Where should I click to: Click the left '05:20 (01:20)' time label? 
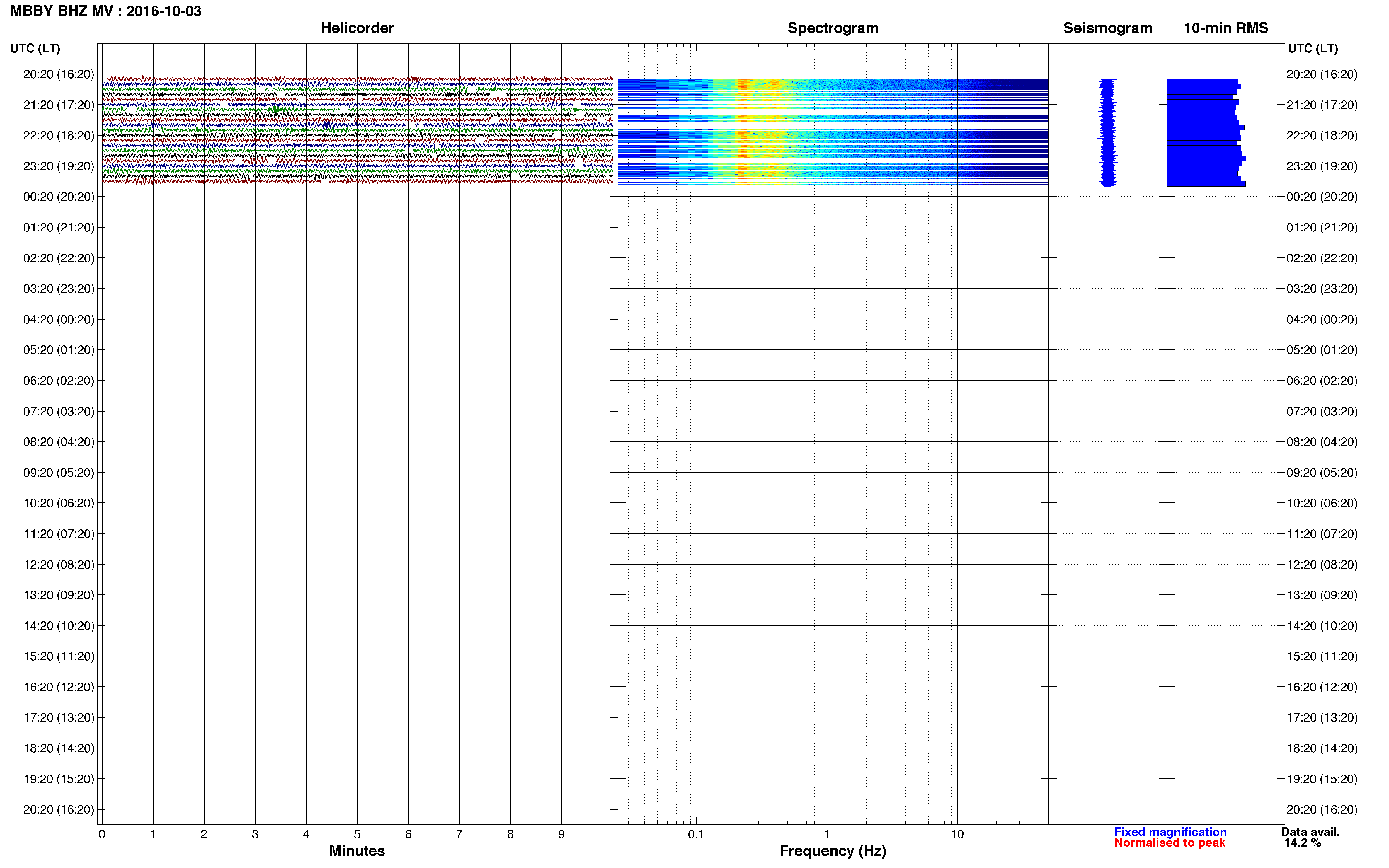(59, 349)
